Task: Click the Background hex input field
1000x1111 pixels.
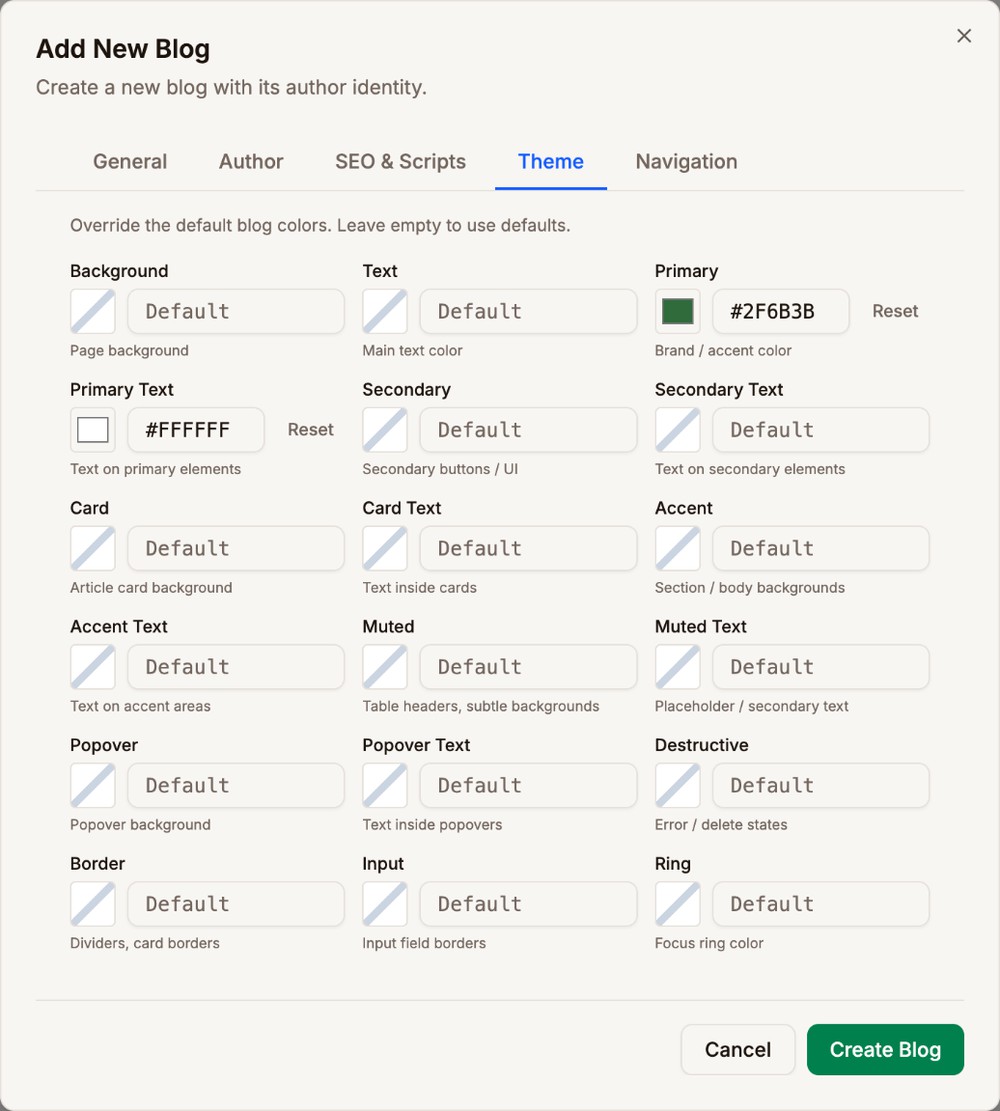Action: [x=236, y=311]
